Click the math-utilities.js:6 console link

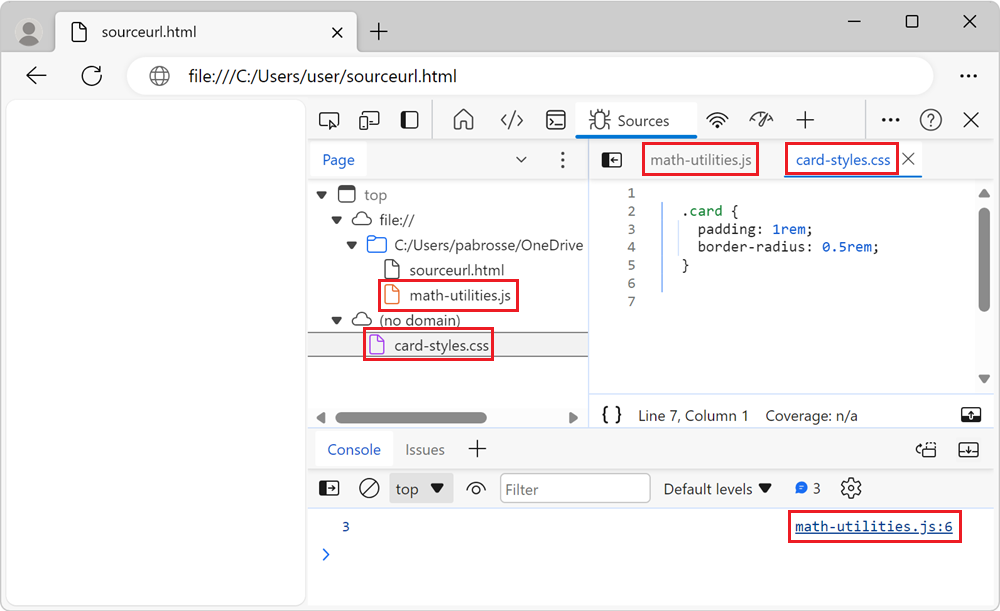coord(873,526)
